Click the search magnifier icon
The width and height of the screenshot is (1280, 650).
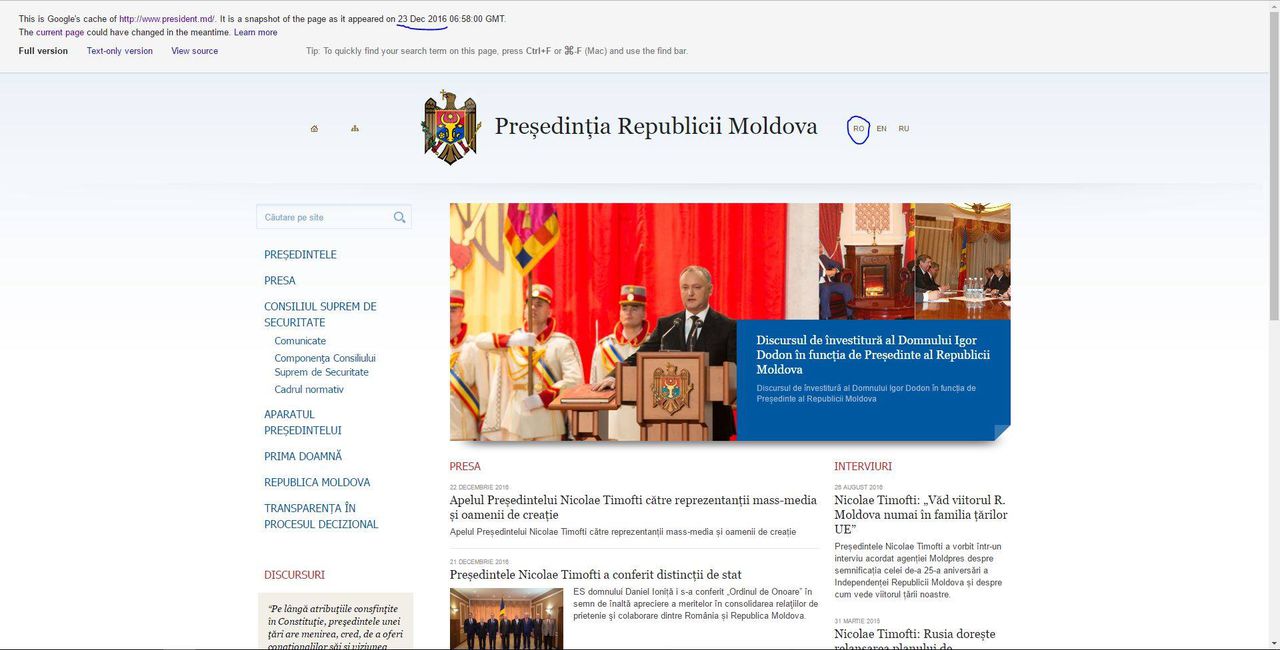[400, 217]
